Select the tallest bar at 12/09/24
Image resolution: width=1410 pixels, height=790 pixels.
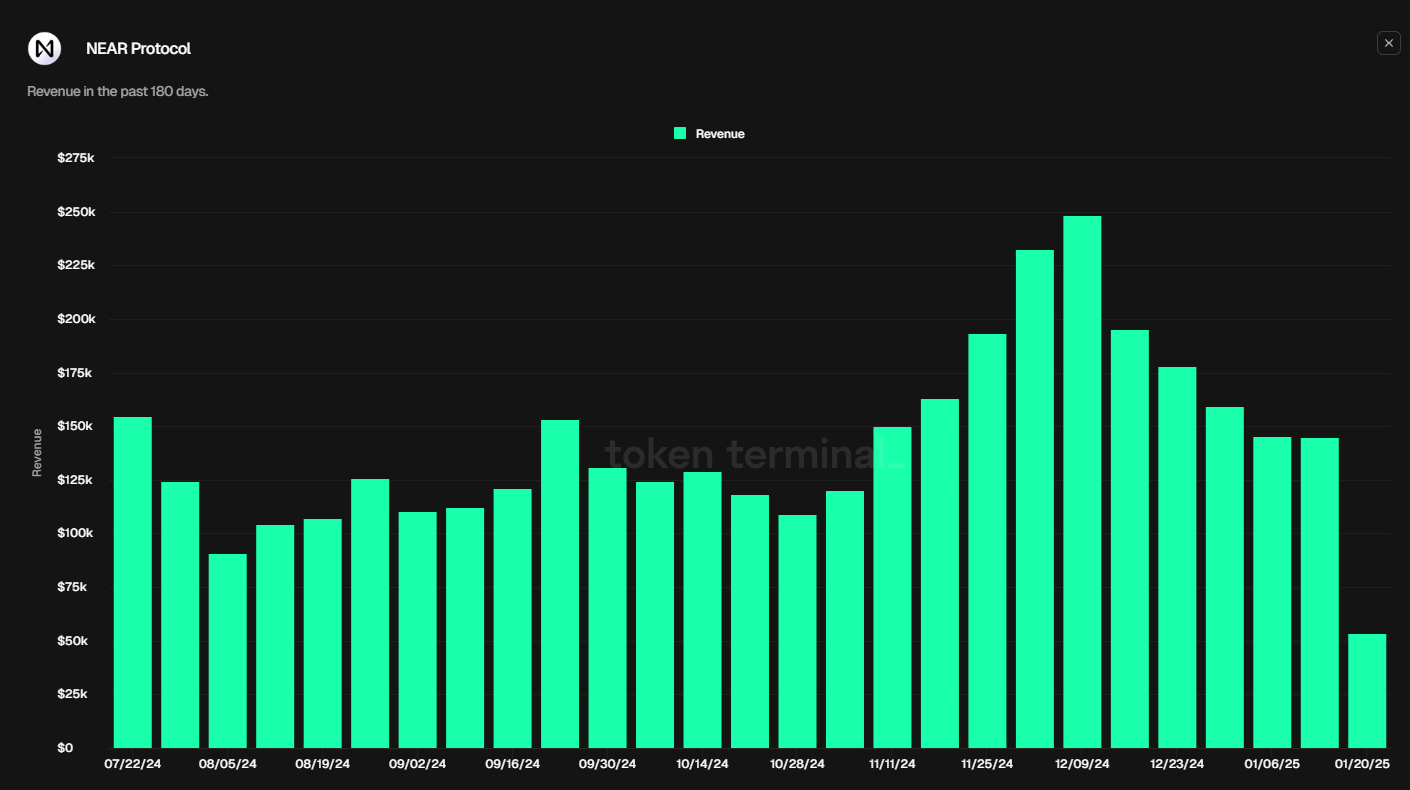[x=1083, y=482]
